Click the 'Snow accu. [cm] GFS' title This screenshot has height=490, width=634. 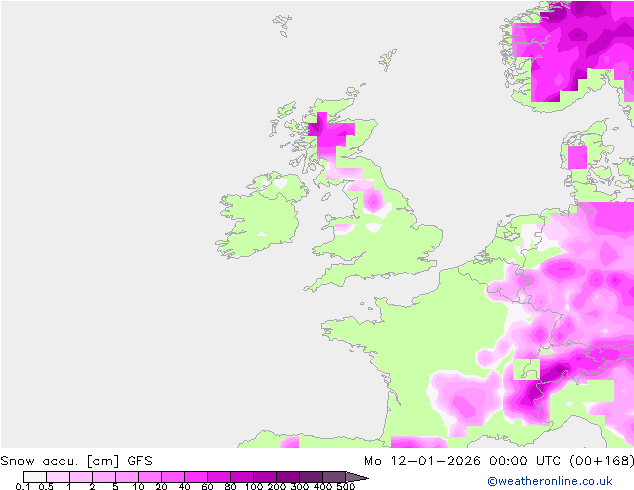point(76,461)
